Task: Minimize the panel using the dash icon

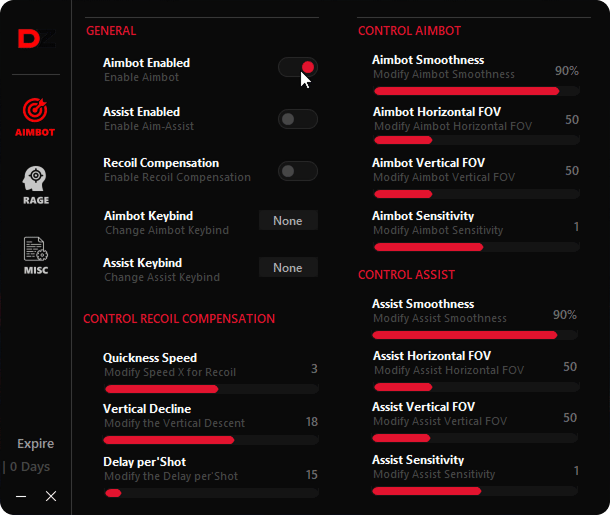Action: click(21, 496)
